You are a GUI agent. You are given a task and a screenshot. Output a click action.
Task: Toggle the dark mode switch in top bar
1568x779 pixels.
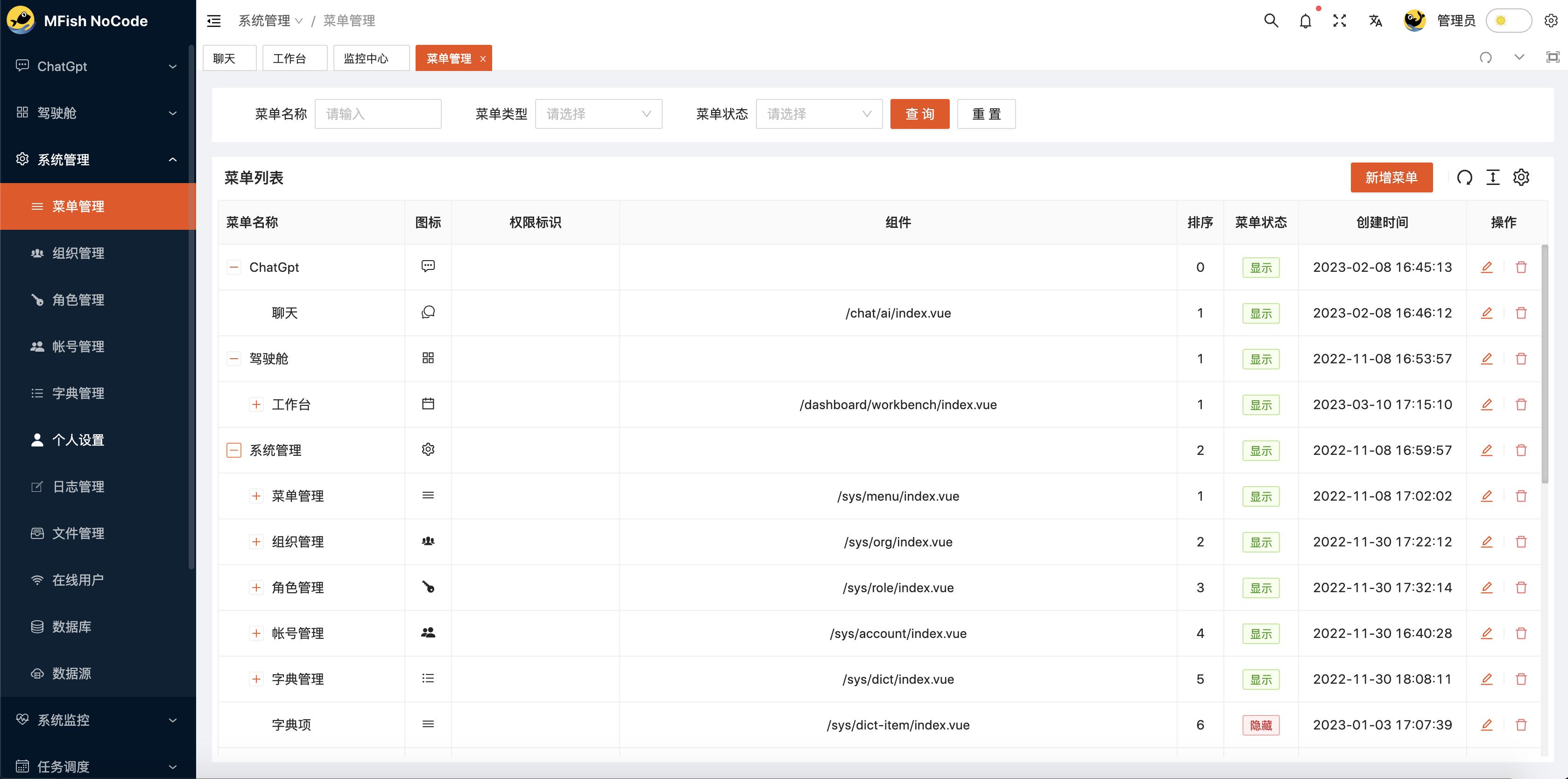(1508, 20)
